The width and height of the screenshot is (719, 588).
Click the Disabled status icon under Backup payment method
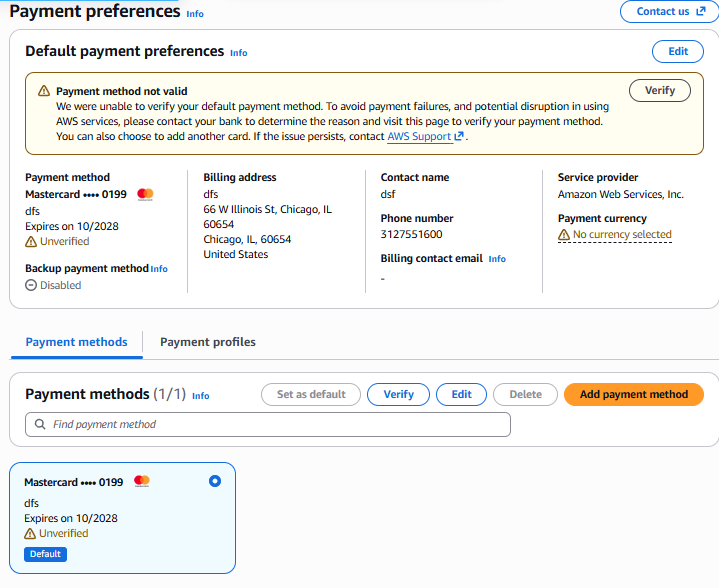click(31, 285)
